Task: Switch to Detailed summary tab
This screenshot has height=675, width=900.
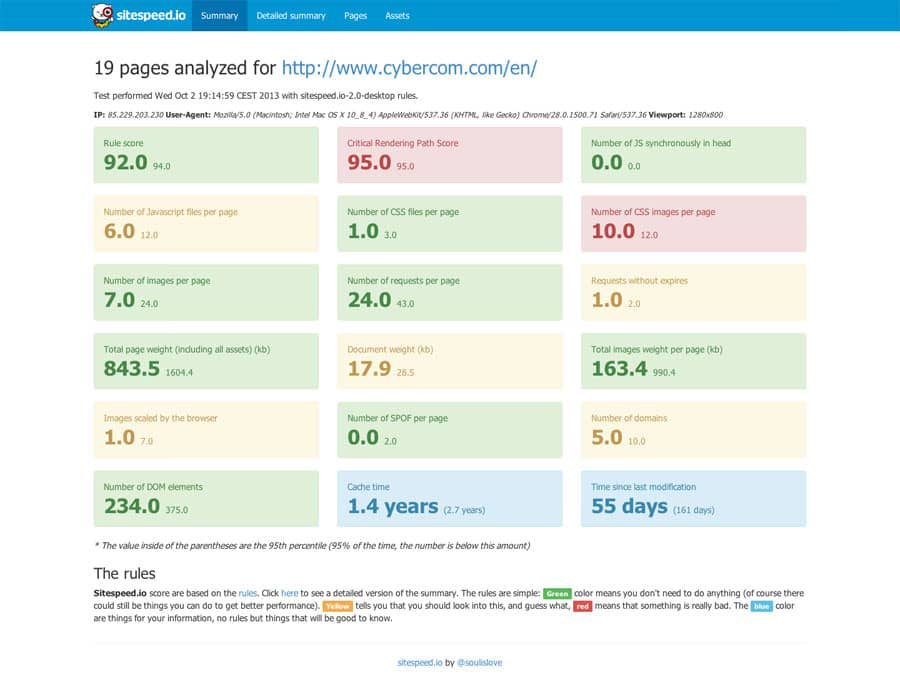Action: pyautogui.click(x=291, y=16)
